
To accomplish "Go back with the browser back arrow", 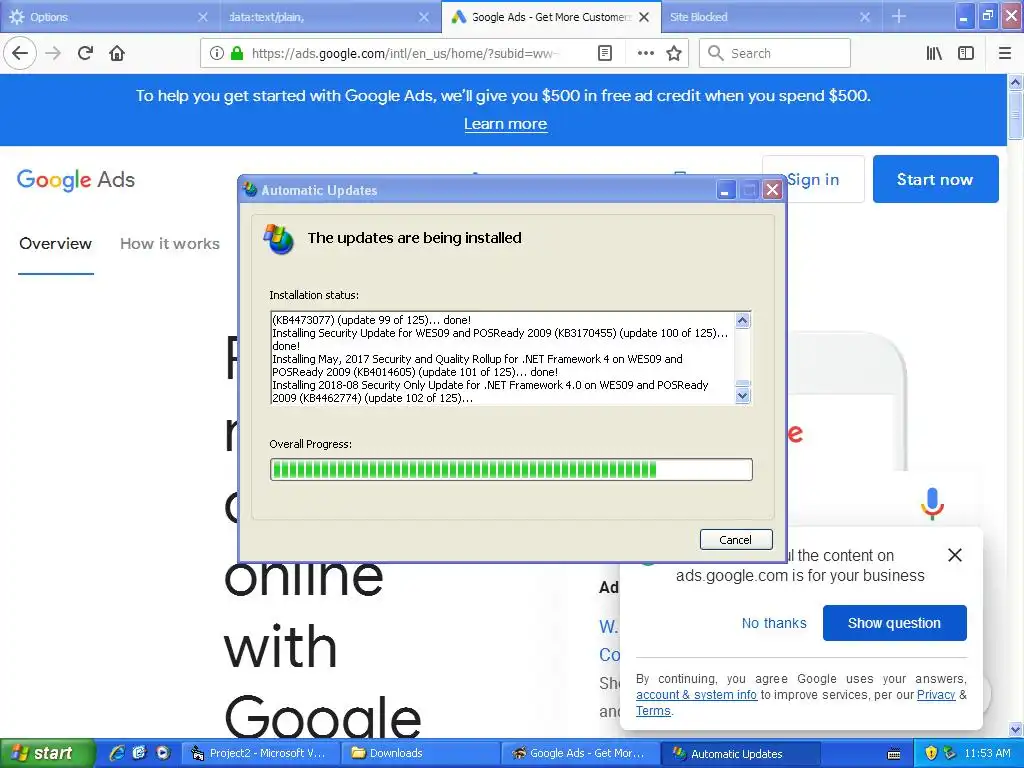I will 20,53.
